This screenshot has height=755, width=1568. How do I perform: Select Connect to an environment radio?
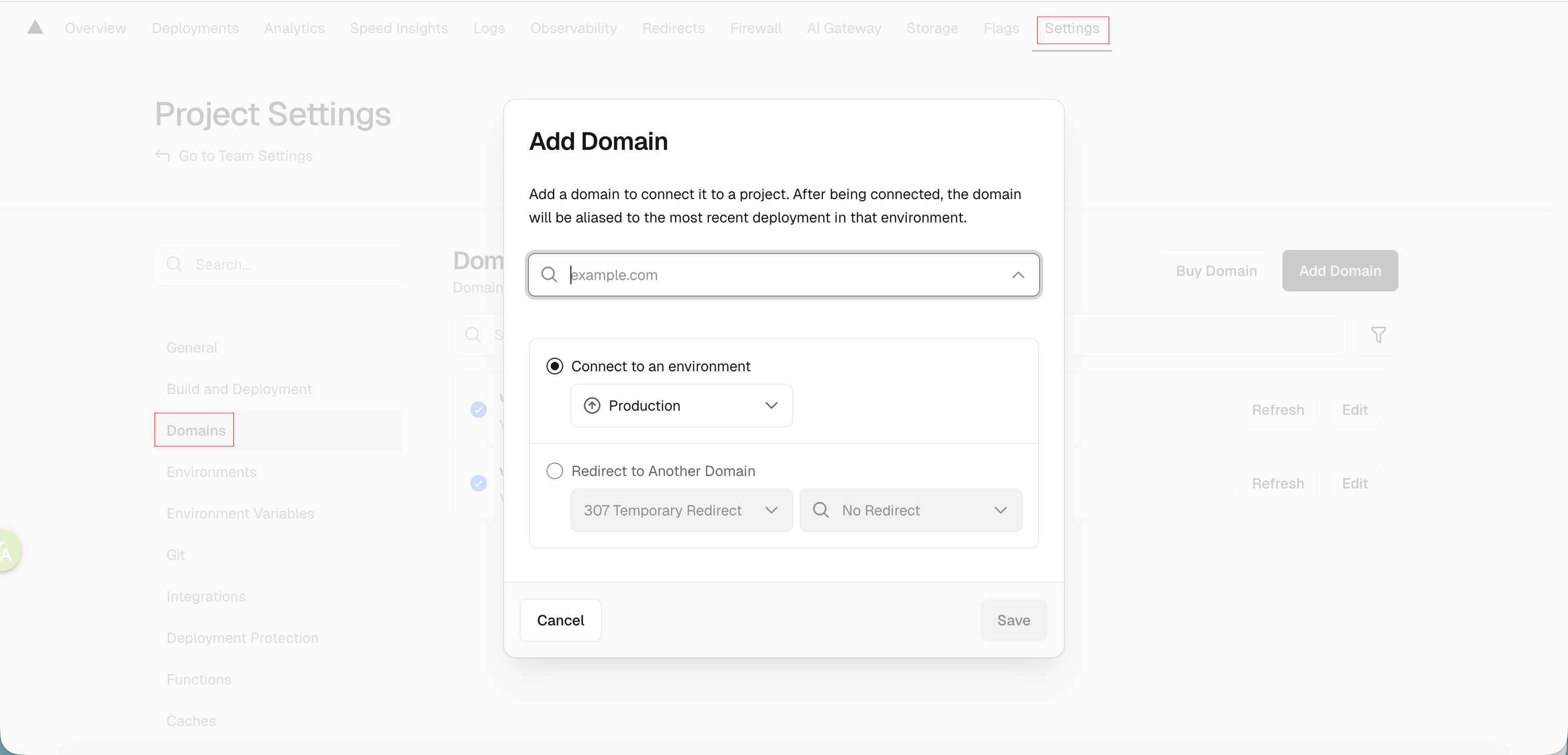(x=554, y=366)
